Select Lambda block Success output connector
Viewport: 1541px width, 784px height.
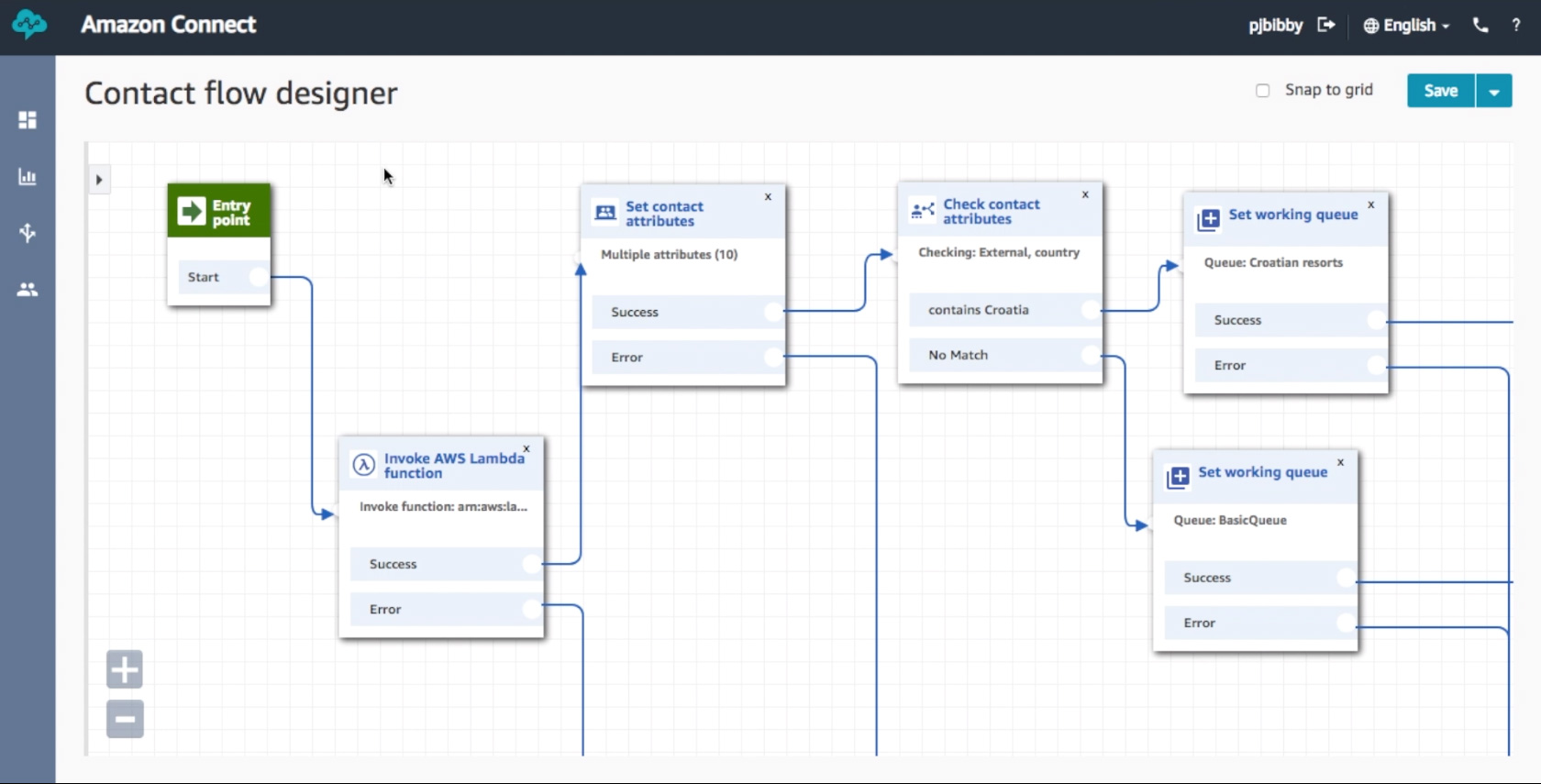(532, 564)
